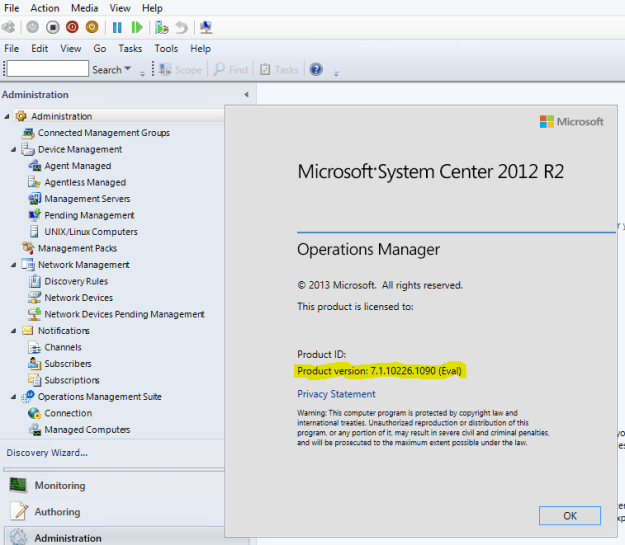Image resolution: width=625 pixels, height=545 pixels.
Task: Click the VM Turn Off stop icon
Action: (x=53, y=27)
